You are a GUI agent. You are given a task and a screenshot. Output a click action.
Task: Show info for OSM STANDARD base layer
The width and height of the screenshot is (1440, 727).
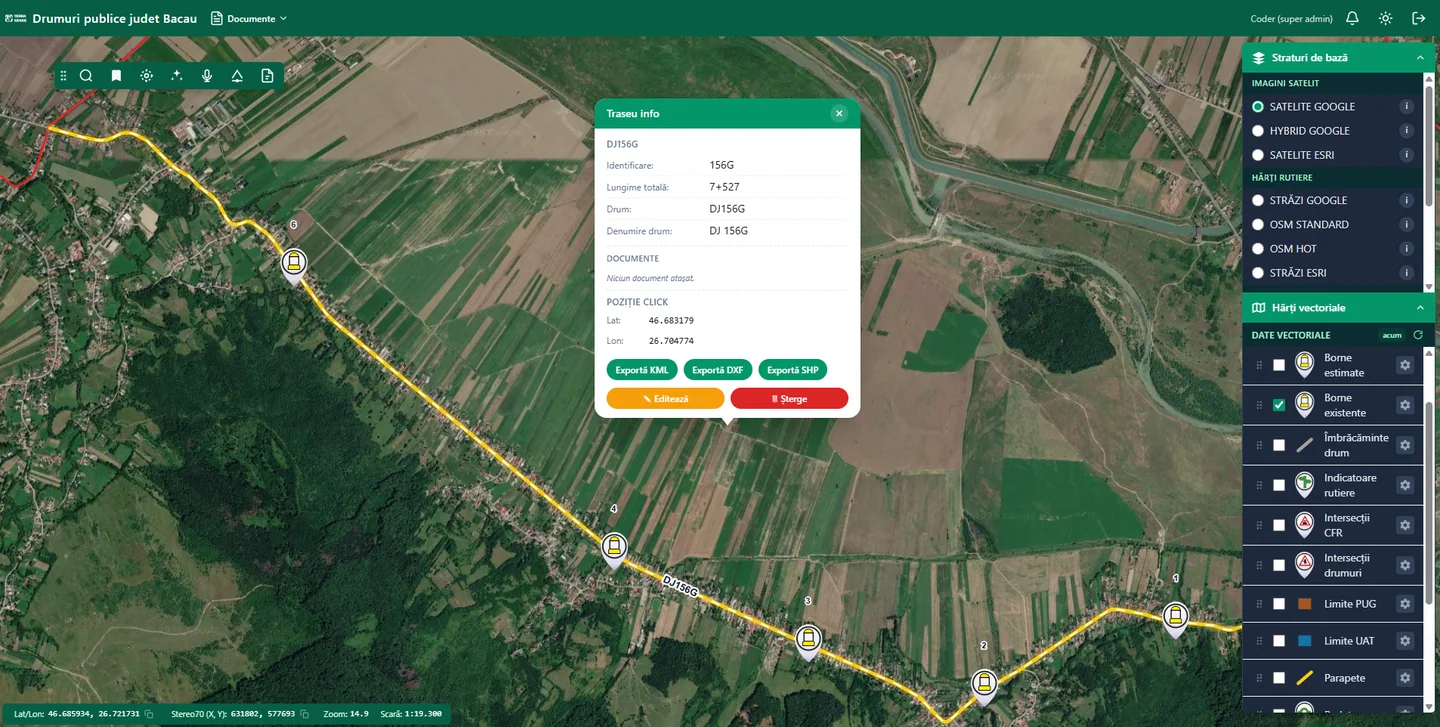(1406, 225)
